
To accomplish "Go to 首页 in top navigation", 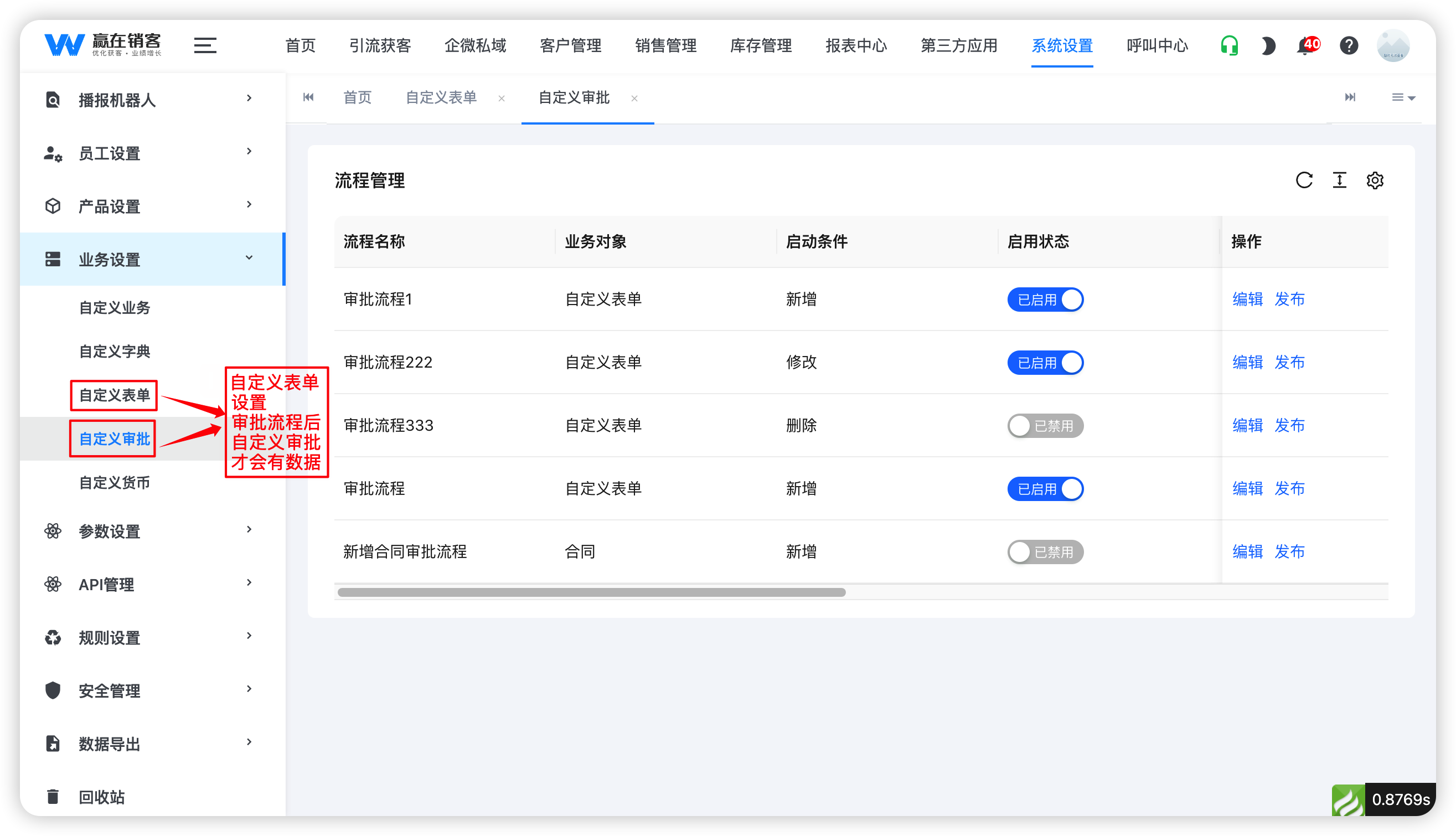I will click(x=300, y=45).
